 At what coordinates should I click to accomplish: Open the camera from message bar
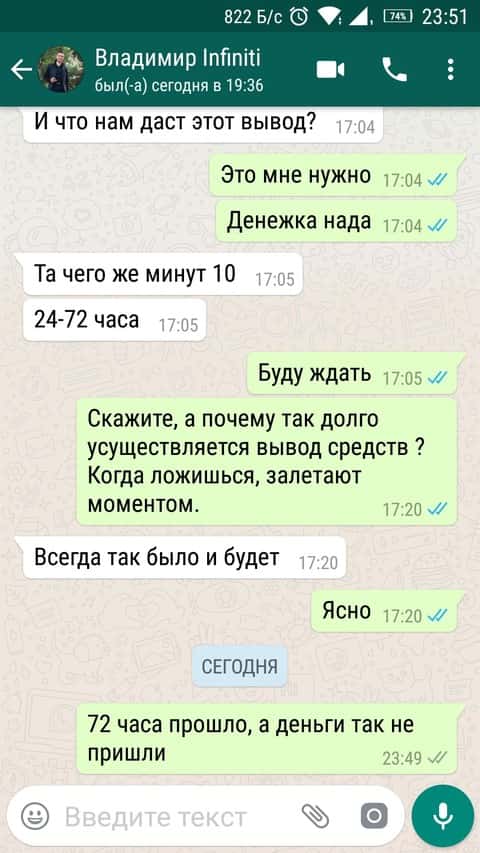click(374, 816)
